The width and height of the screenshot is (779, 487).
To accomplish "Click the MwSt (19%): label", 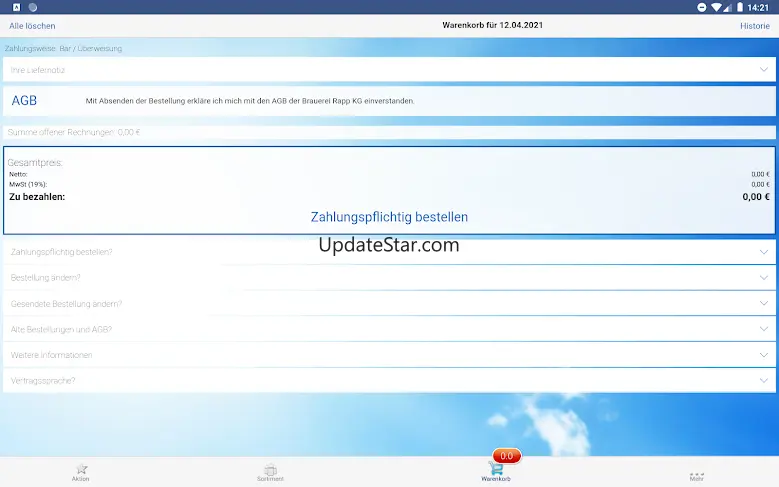I will point(28,184).
